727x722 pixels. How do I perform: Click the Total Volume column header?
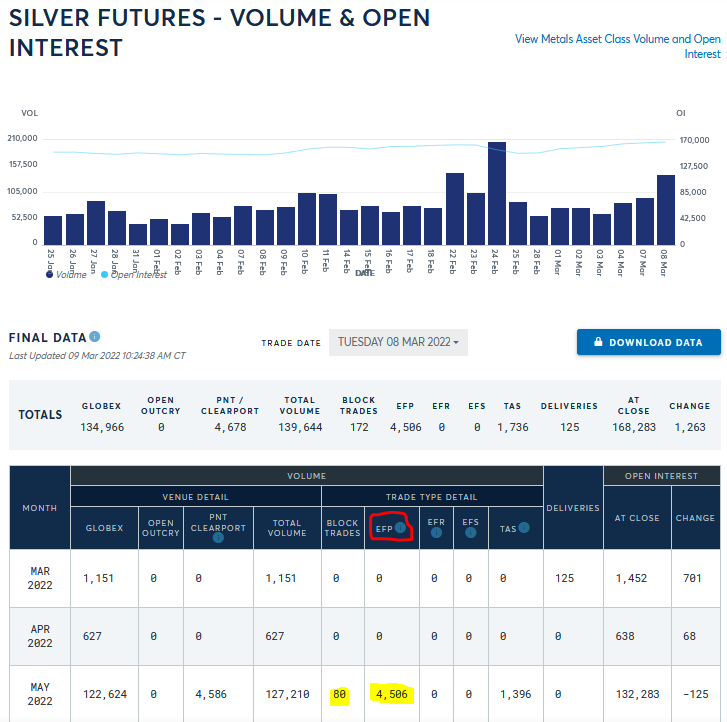pyautogui.click(x=287, y=528)
